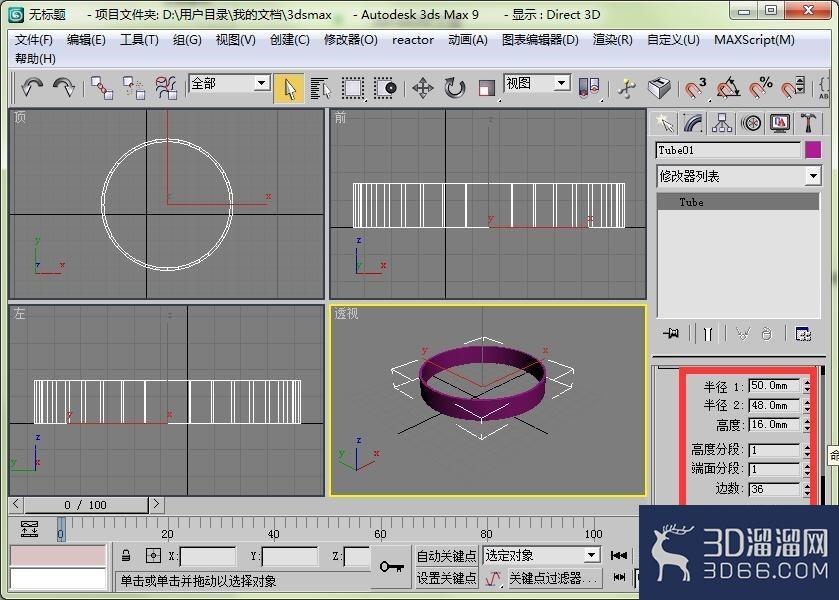The height and width of the screenshot is (600, 839).
Task: Click spinner arrows beside 半径 1
Action: [807, 385]
